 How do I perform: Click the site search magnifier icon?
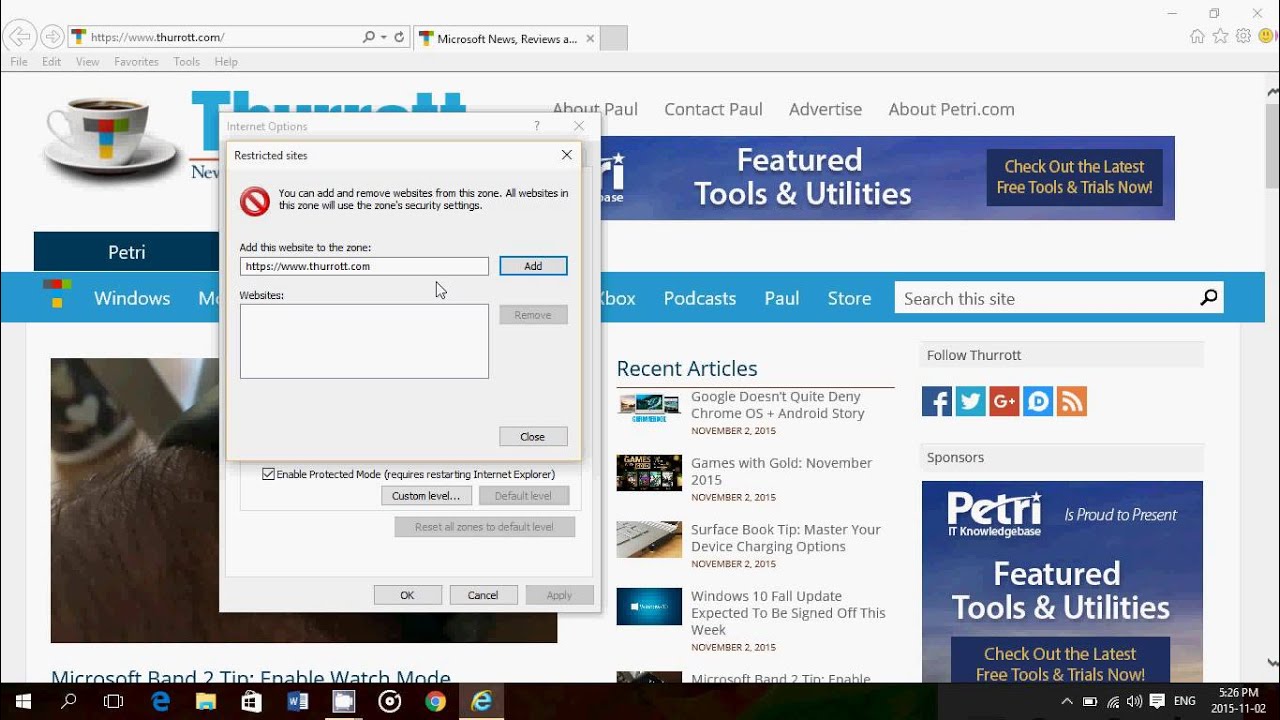click(1209, 297)
